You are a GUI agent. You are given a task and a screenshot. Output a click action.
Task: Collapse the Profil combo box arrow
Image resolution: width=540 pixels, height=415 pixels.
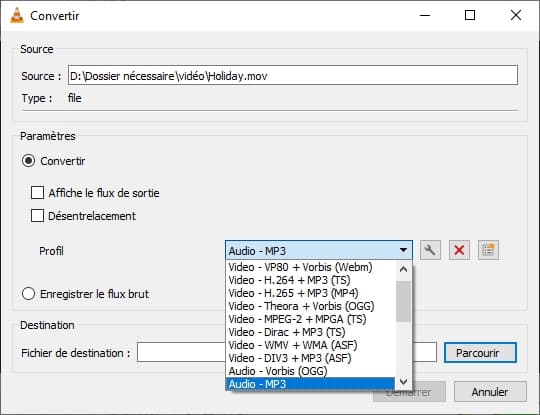[x=403, y=250]
